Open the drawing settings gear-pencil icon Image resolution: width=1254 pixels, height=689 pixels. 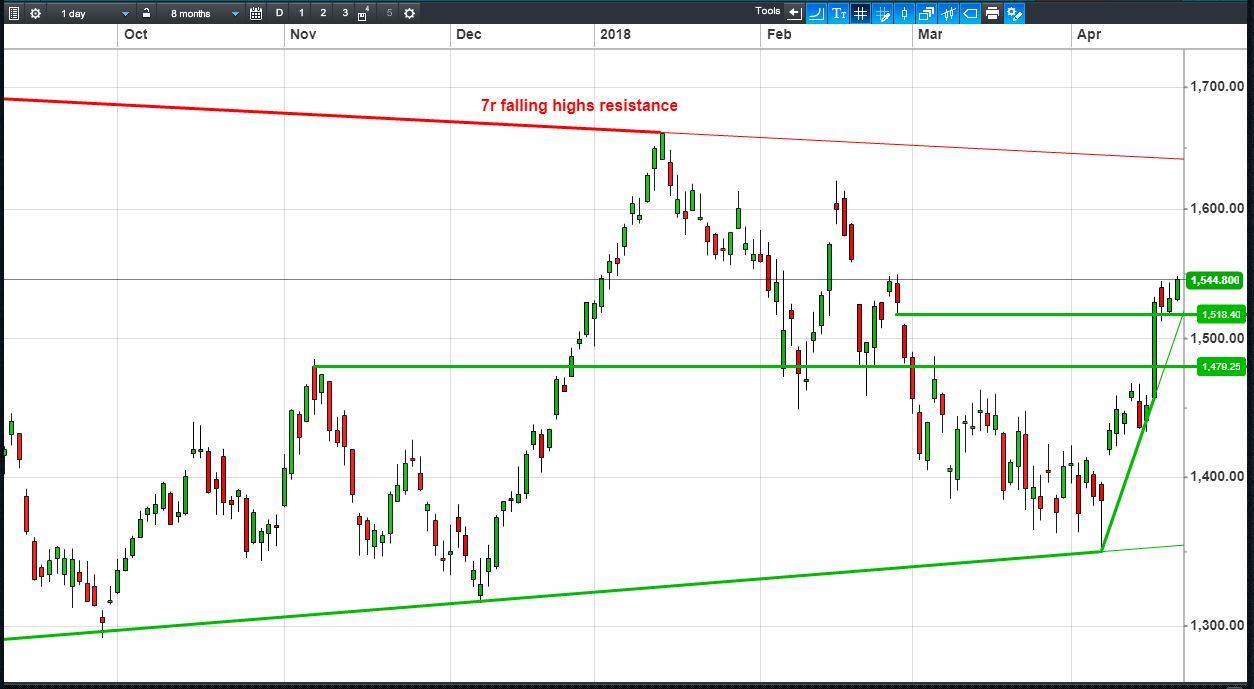tap(1014, 13)
